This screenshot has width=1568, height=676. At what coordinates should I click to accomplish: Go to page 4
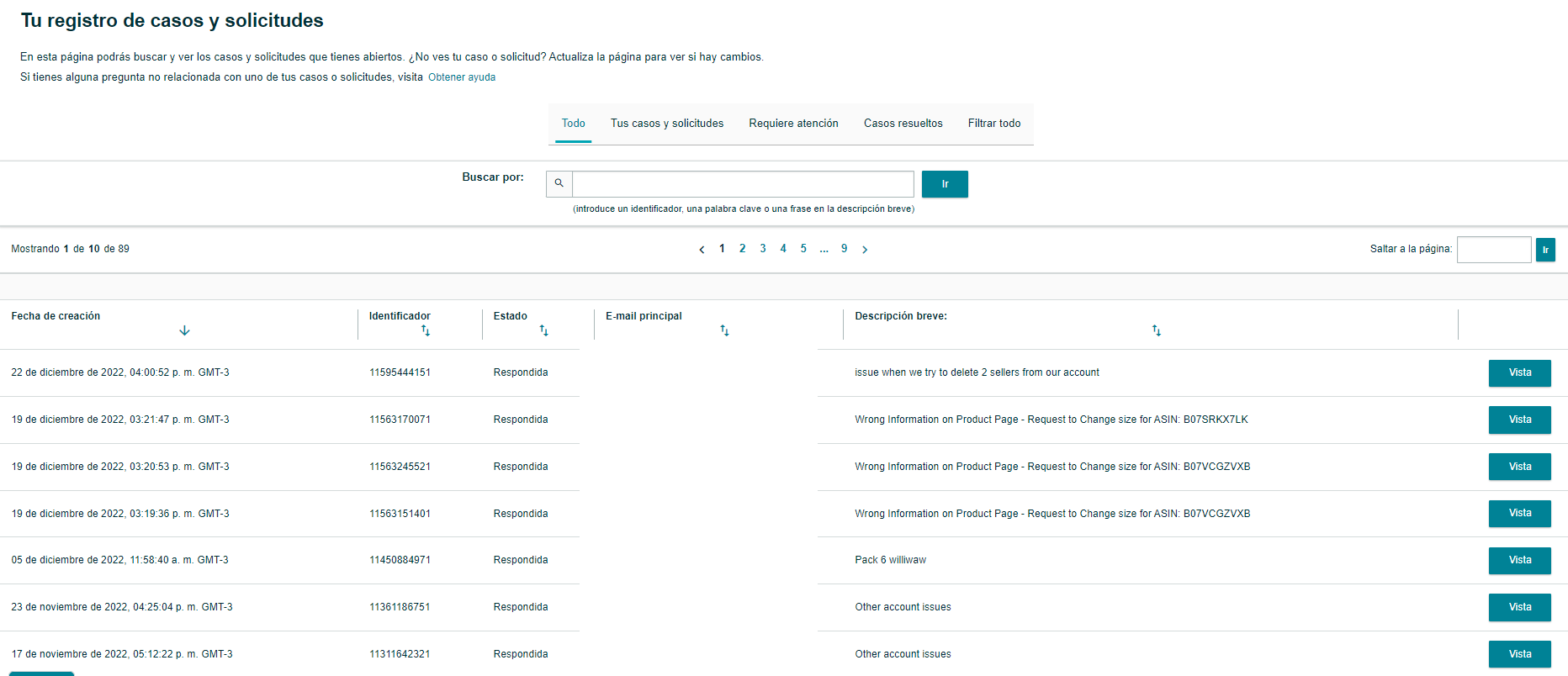pyautogui.click(x=783, y=249)
